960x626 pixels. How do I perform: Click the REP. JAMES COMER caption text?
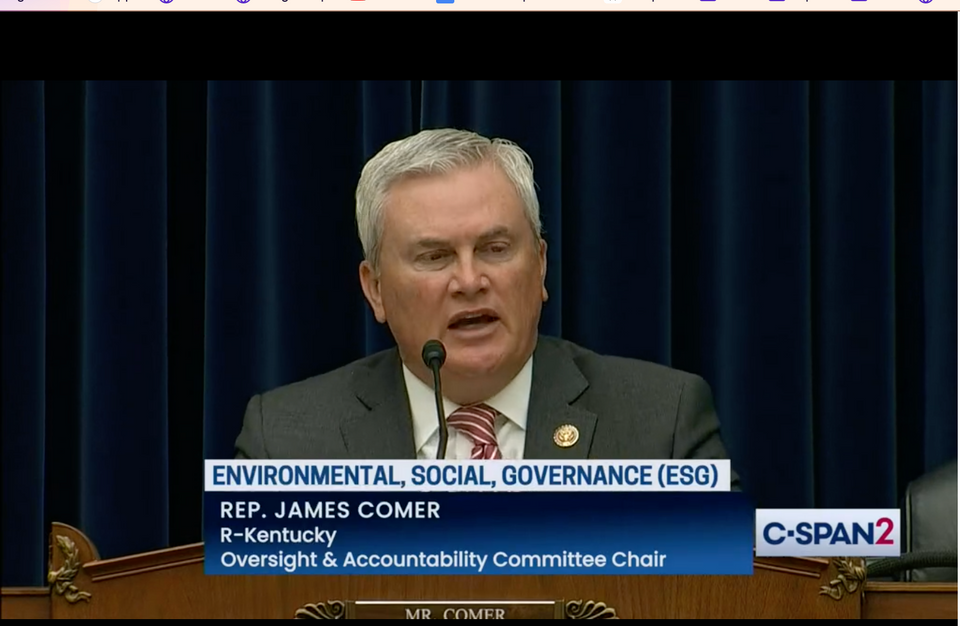click(x=330, y=510)
